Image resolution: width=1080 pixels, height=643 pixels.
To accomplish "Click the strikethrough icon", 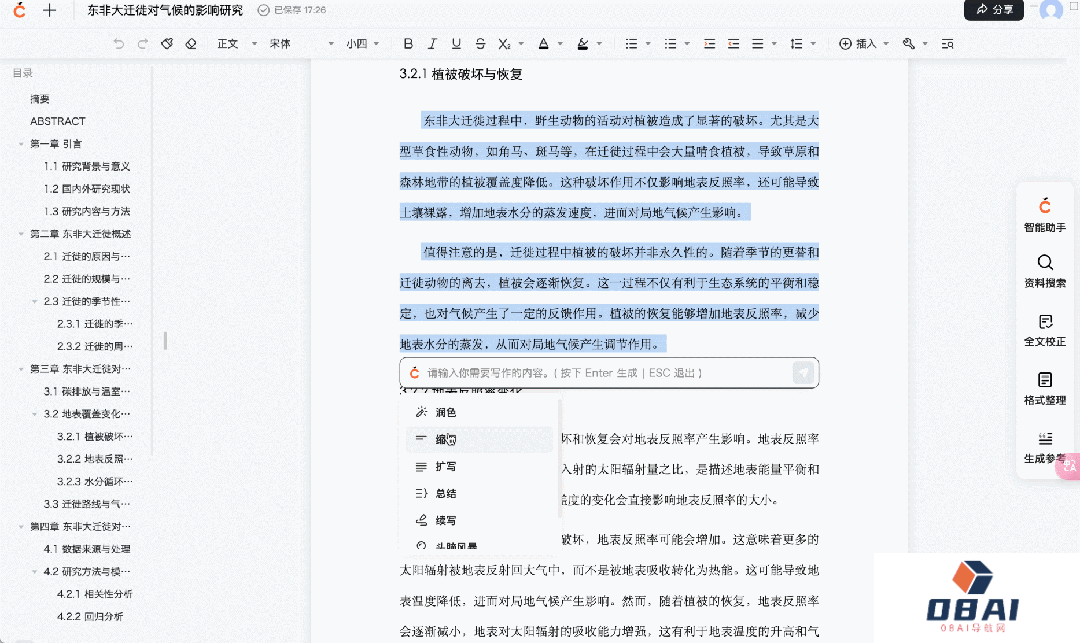I will [x=480, y=44].
